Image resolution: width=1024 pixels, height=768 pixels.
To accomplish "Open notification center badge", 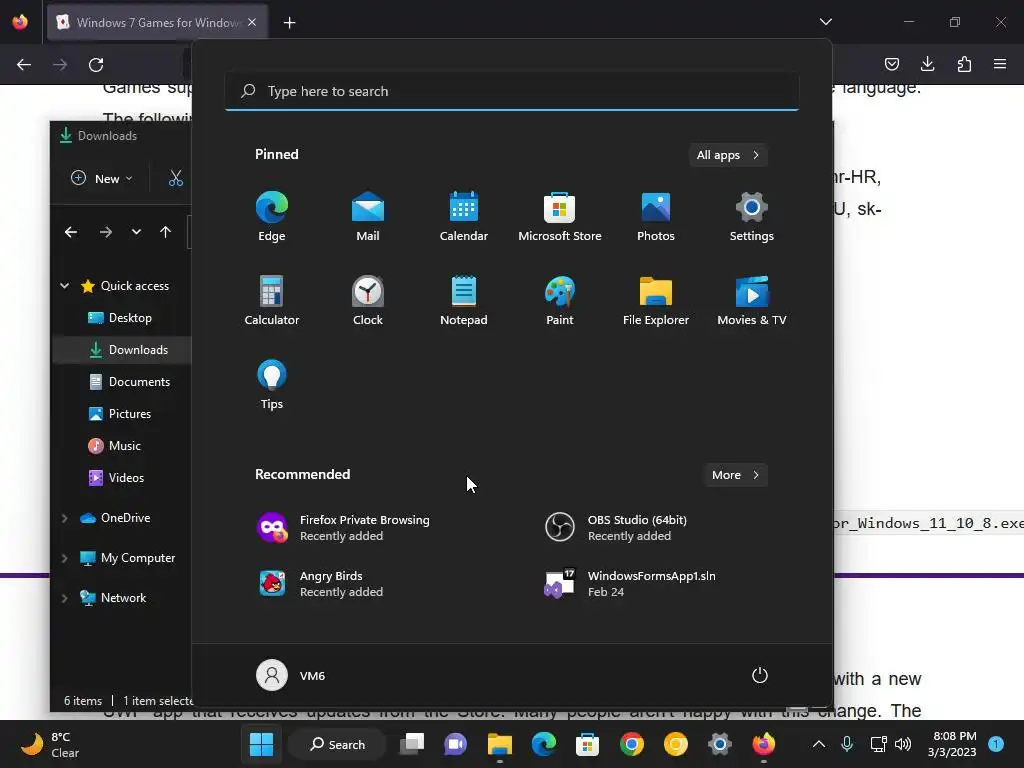I will [x=996, y=744].
